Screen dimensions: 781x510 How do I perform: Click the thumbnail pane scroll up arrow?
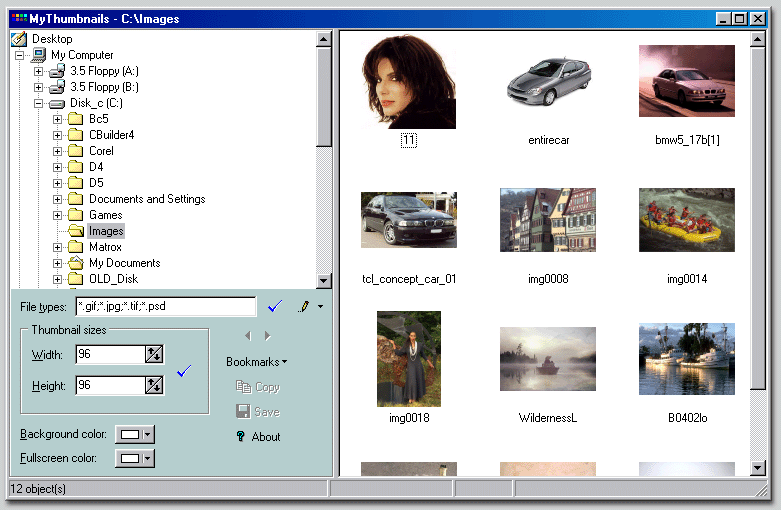point(758,39)
